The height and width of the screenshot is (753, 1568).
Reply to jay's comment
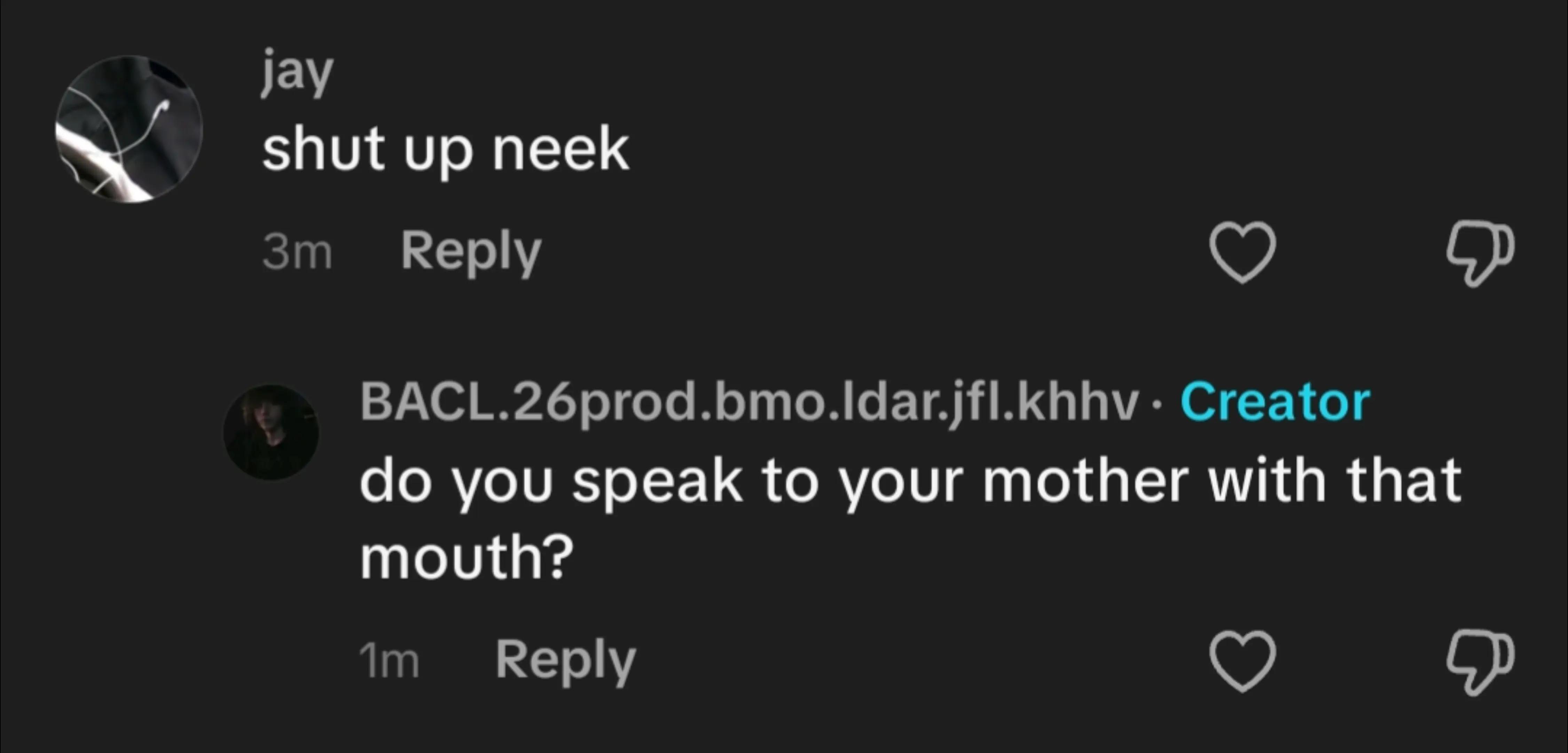coord(471,252)
